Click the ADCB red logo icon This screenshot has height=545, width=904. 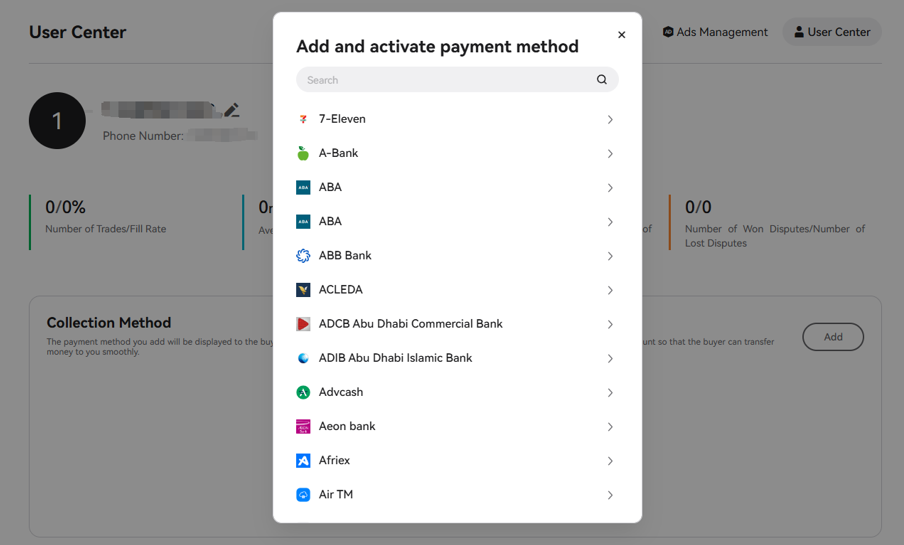[303, 324]
